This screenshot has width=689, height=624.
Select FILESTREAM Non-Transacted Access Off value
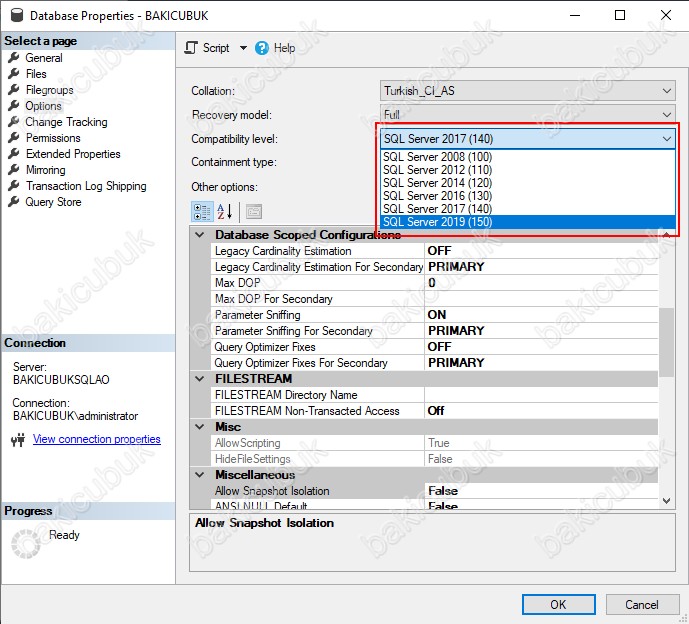[541, 411]
